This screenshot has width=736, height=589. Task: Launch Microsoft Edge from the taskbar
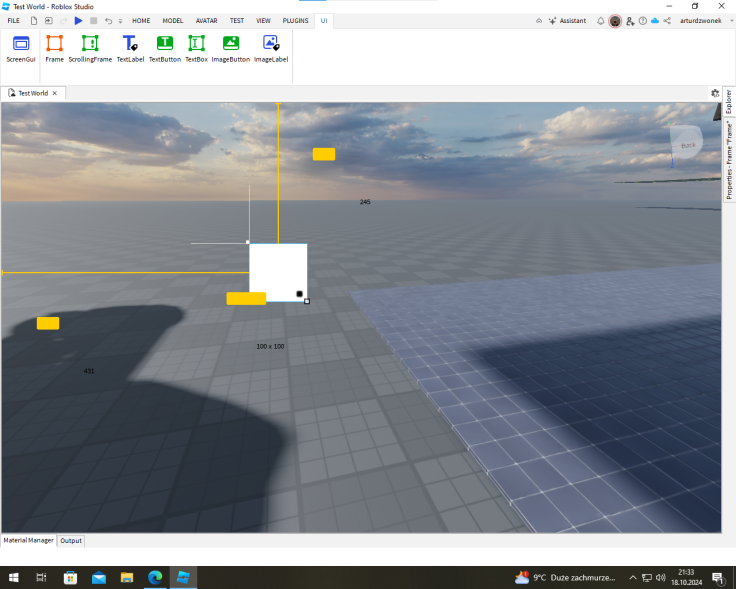[x=155, y=577]
